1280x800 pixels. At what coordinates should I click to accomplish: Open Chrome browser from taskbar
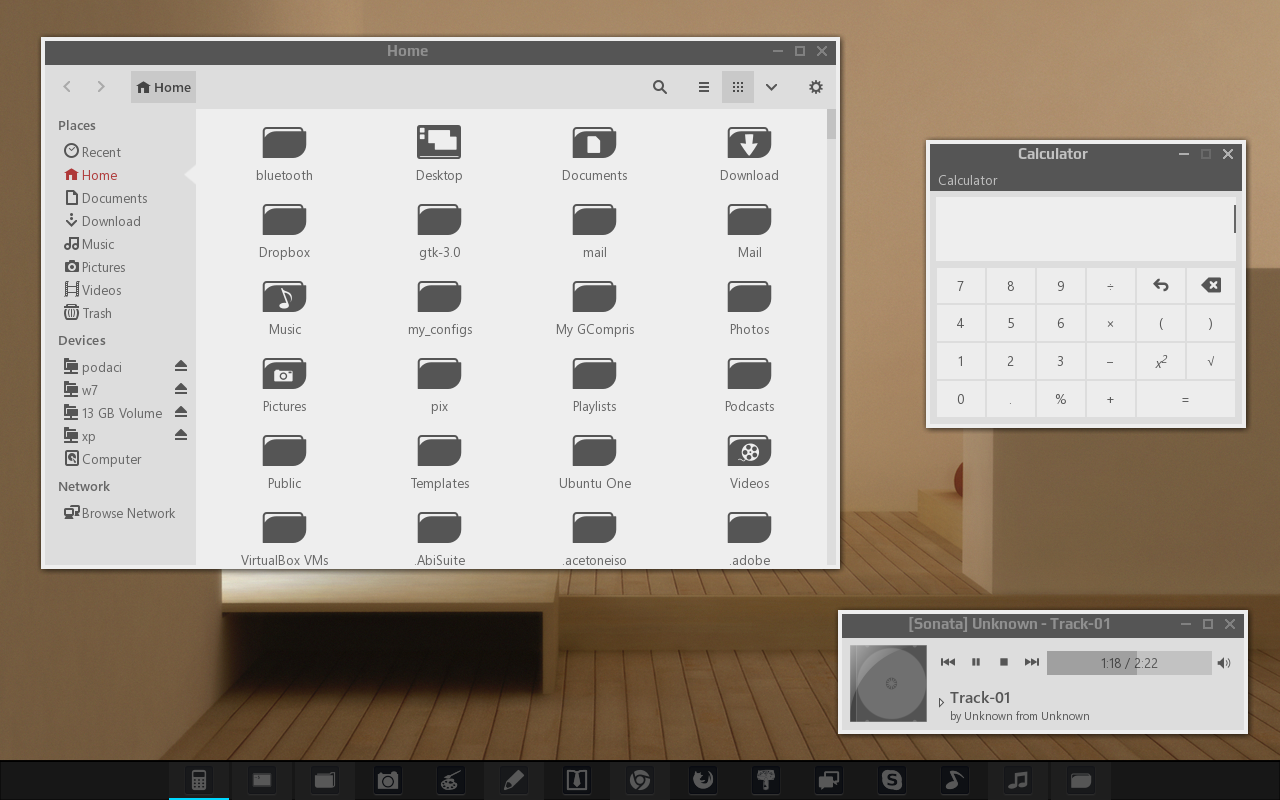click(640, 780)
